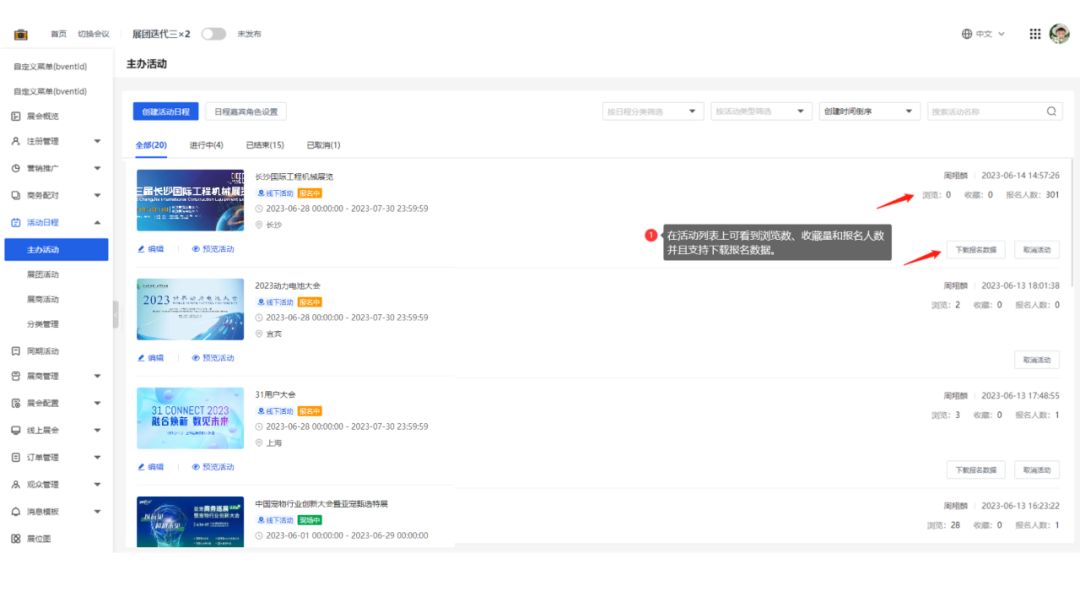Viewport: 1080px width, 608px height.
Task: Click the 2023动力电池大会 thumbnail image
Action: pyautogui.click(x=190, y=309)
